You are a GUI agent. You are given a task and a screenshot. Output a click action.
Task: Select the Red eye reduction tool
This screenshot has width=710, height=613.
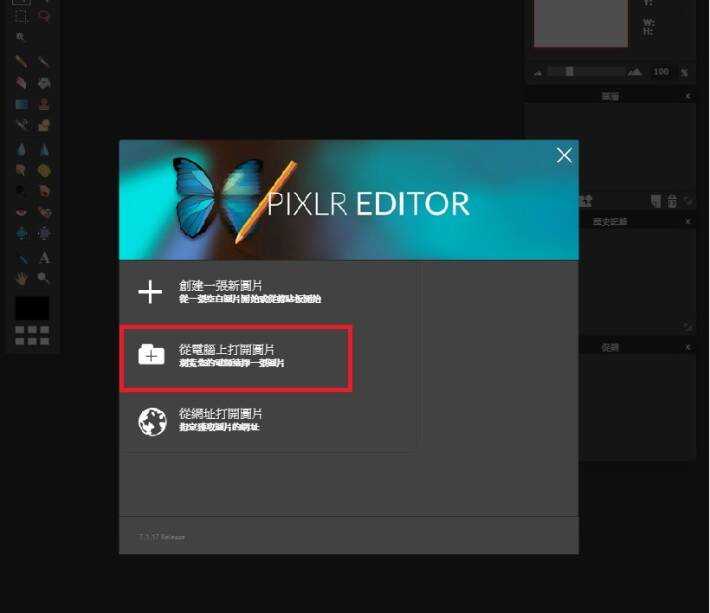pos(21,212)
